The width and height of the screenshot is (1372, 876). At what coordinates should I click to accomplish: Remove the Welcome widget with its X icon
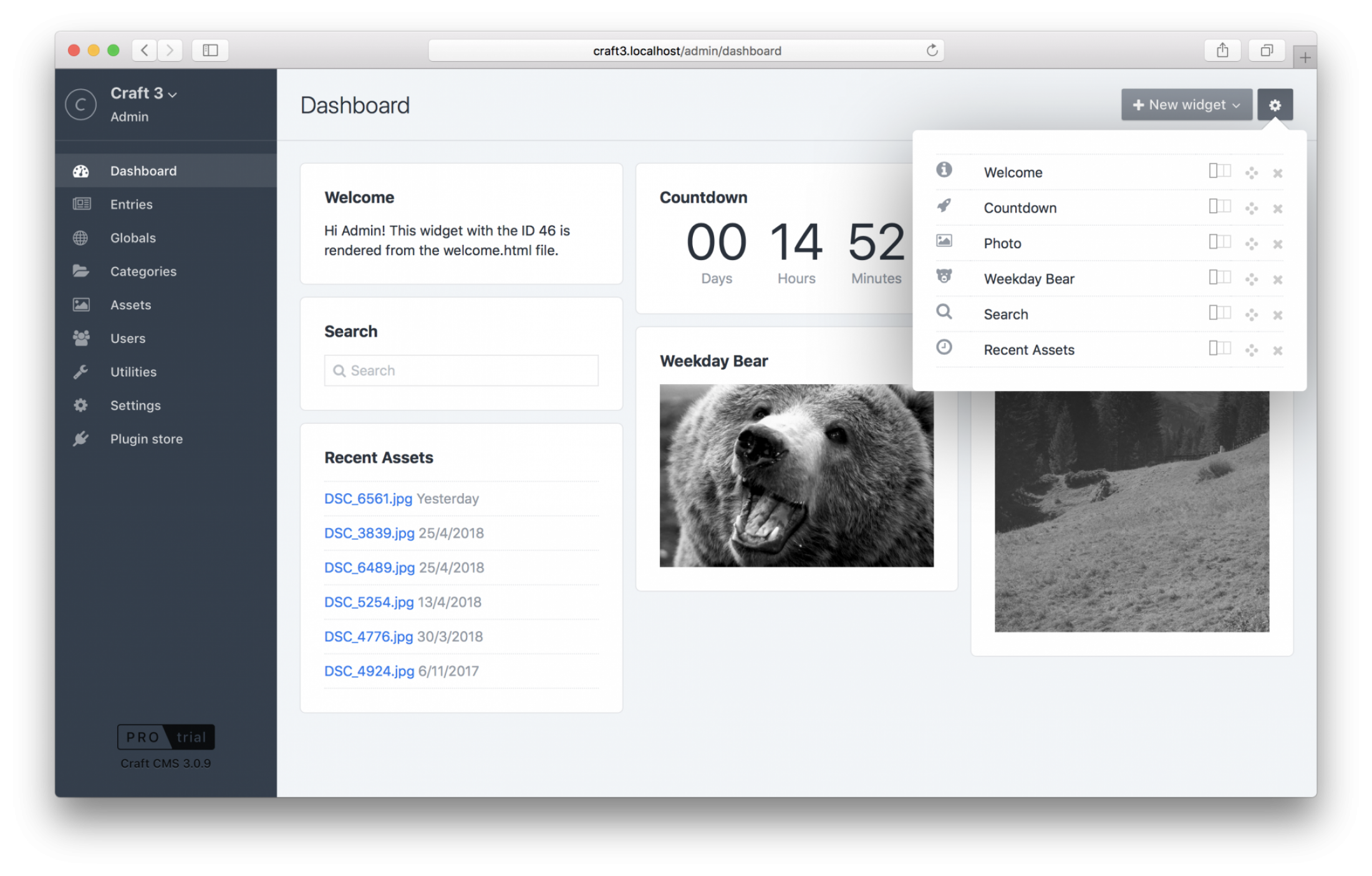coord(1277,173)
